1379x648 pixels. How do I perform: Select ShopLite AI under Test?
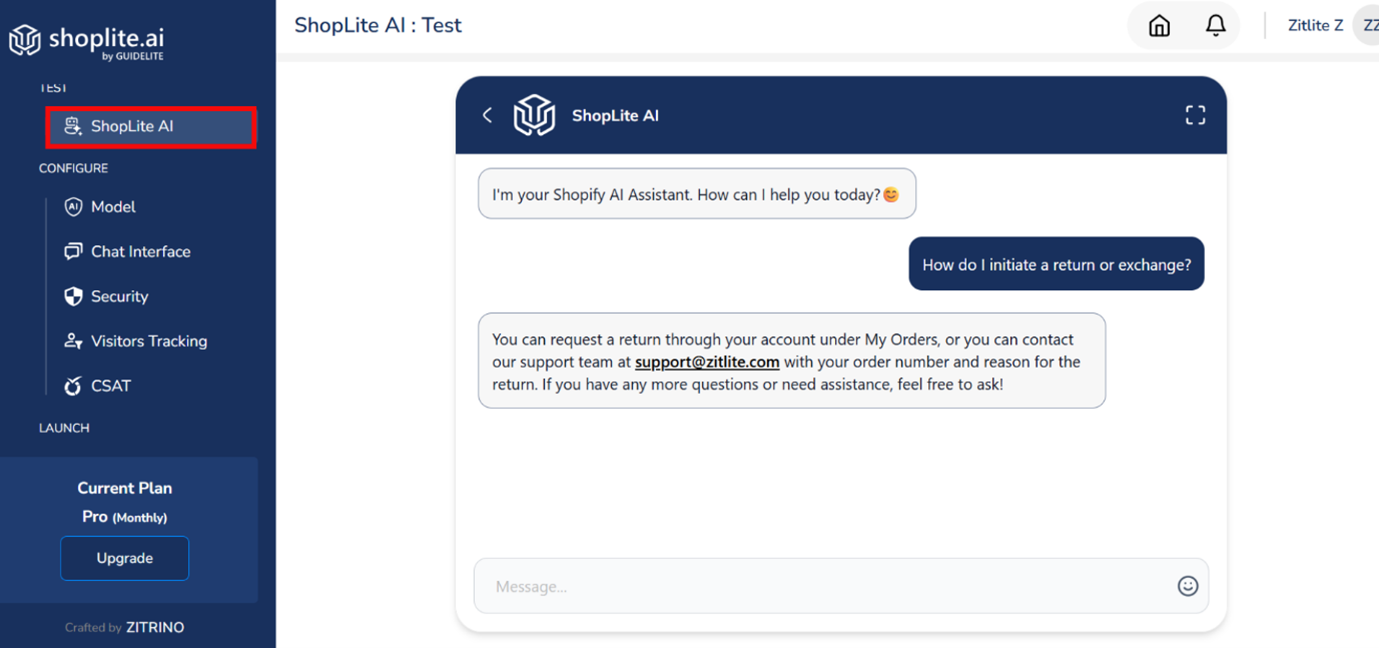pyautogui.click(x=151, y=127)
